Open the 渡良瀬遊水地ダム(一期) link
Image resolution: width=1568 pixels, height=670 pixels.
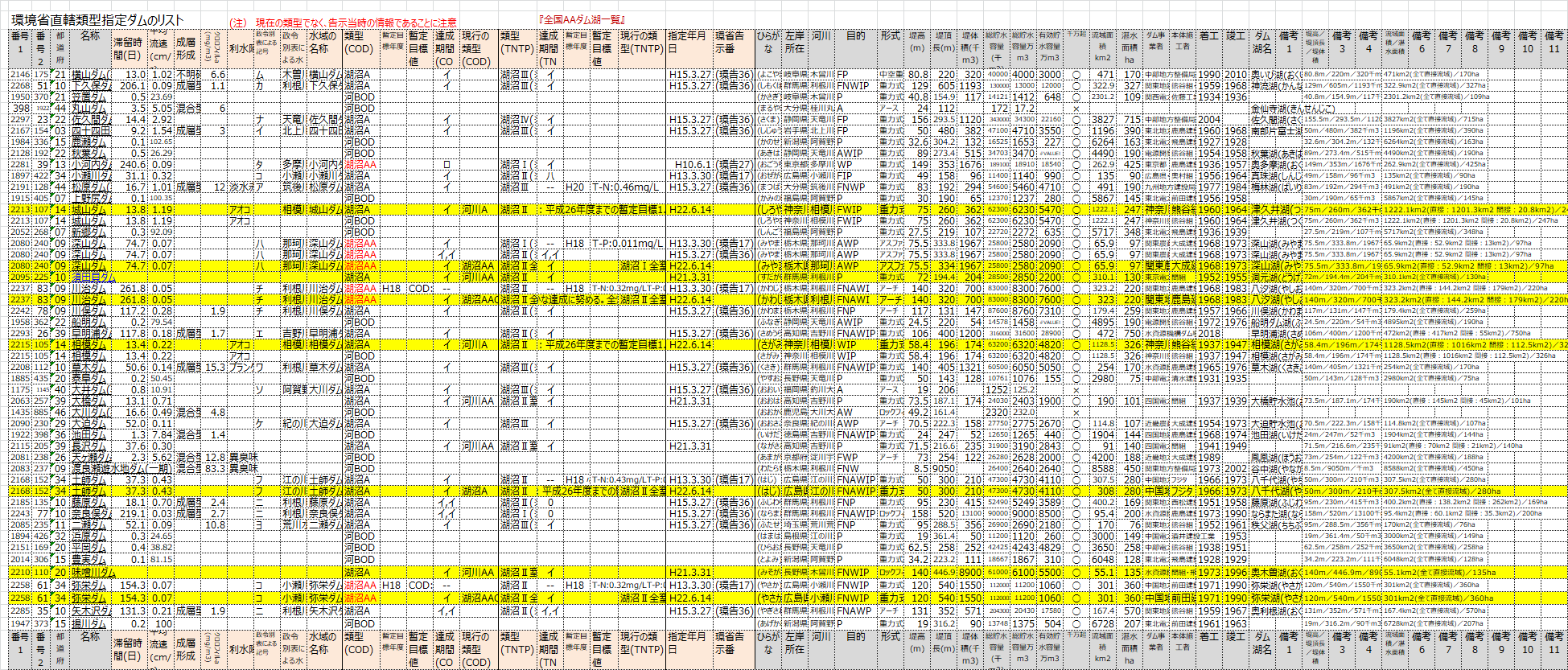(122, 468)
